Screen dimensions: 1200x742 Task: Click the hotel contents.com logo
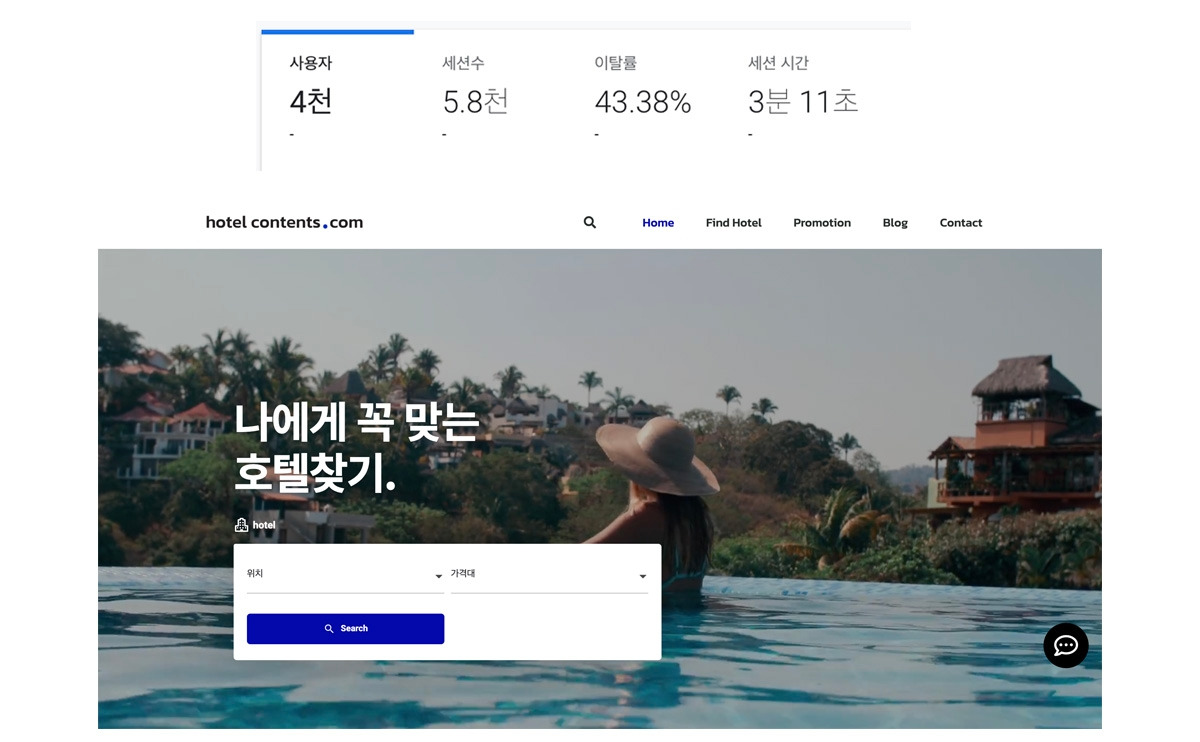click(284, 223)
